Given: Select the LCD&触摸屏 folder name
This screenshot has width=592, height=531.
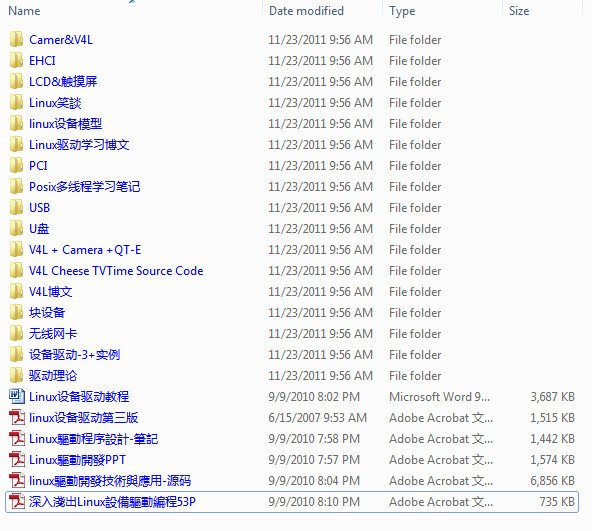Looking at the screenshot, I should [63, 82].
